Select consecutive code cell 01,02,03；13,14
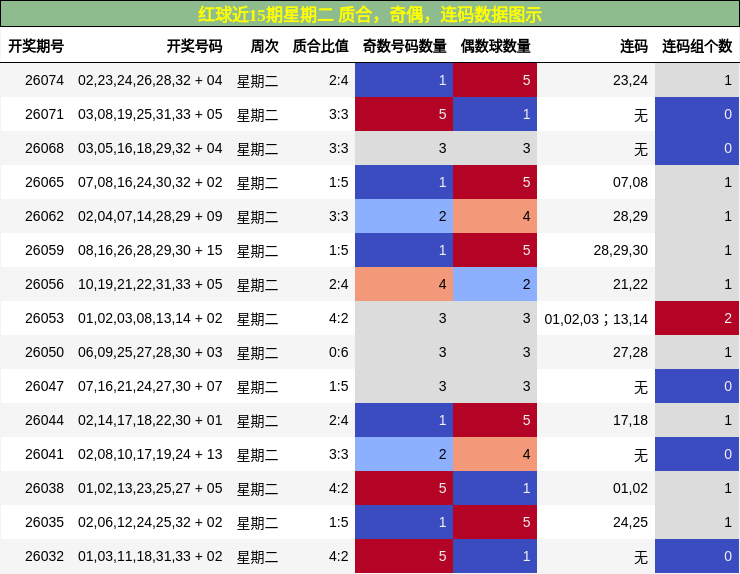 pos(596,319)
